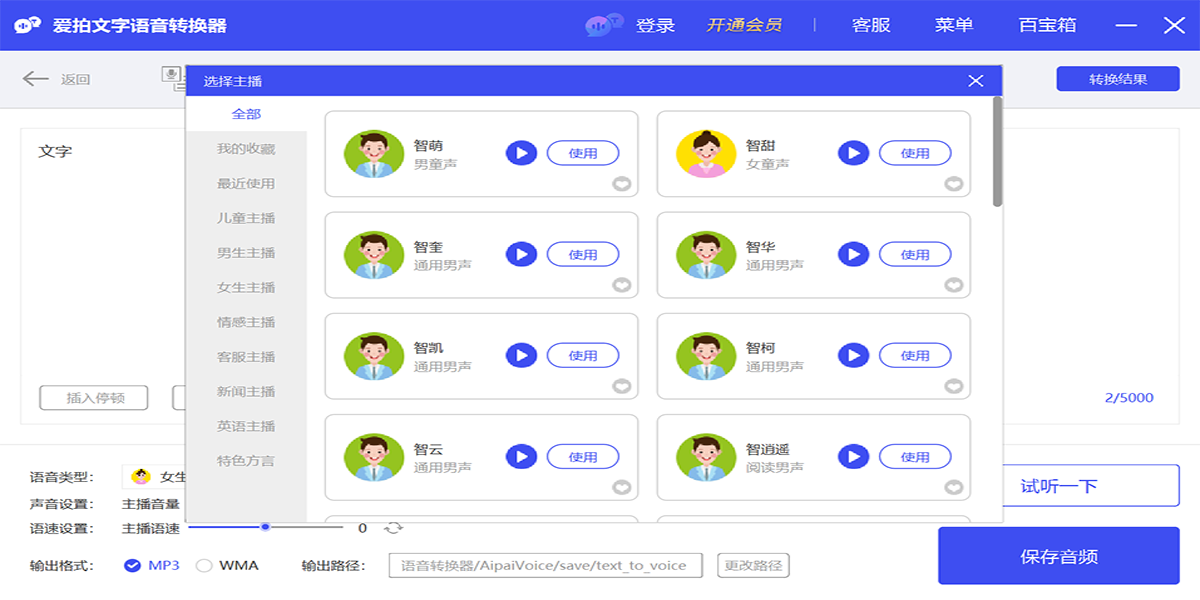Viewport: 1200px width, 600px height.
Task: Use the 智柯 anchor voice
Action: (915, 355)
